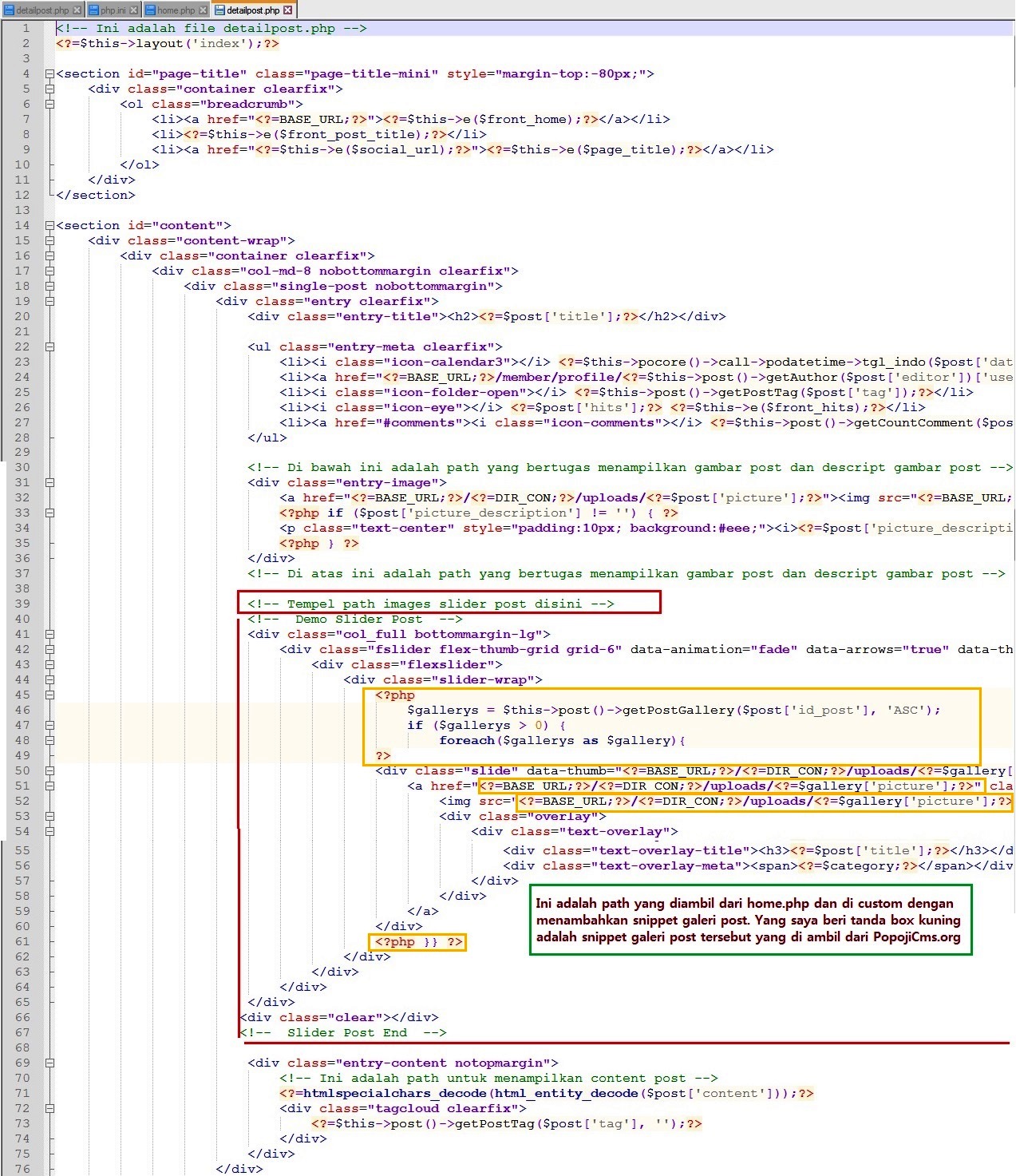Click the disk icon on home.php tab
This screenshot has width=1016, height=1176.
[150, 10]
